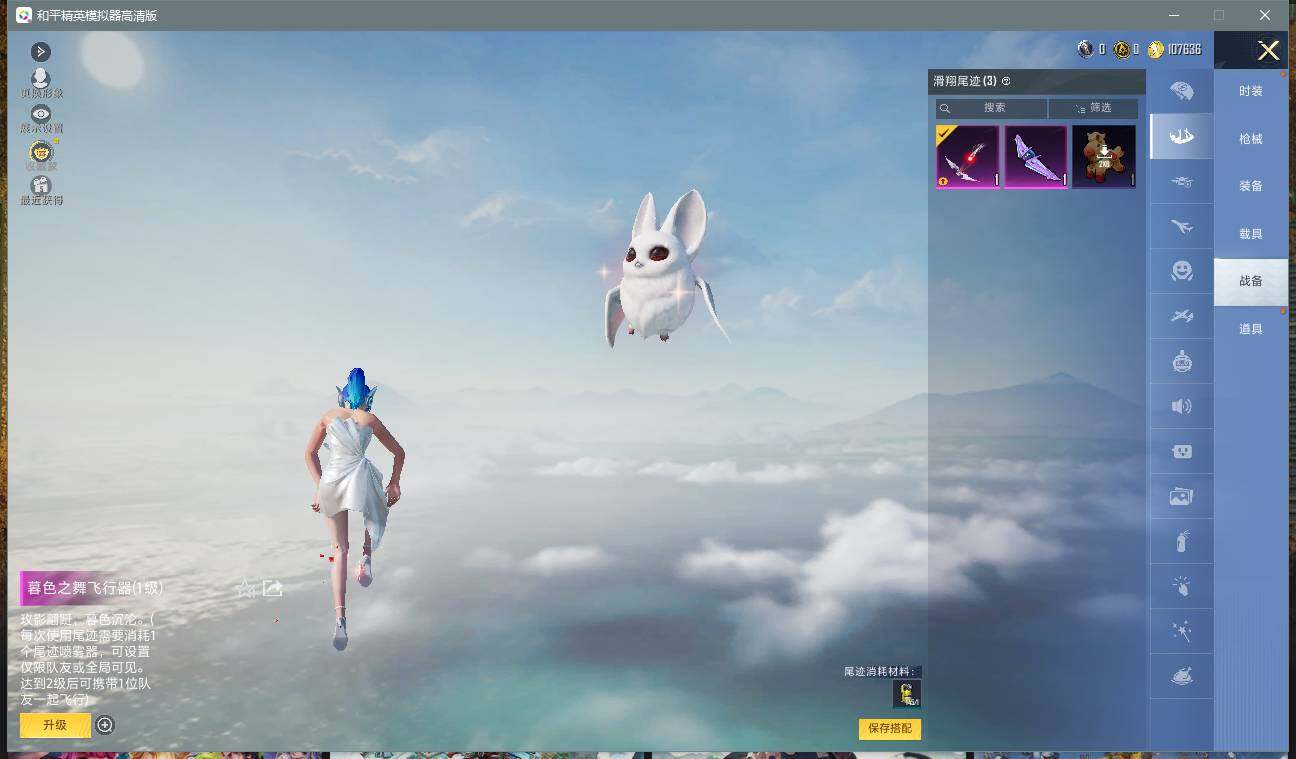Select the glide trail wing category icon
1296x759 pixels.
click(x=1181, y=136)
